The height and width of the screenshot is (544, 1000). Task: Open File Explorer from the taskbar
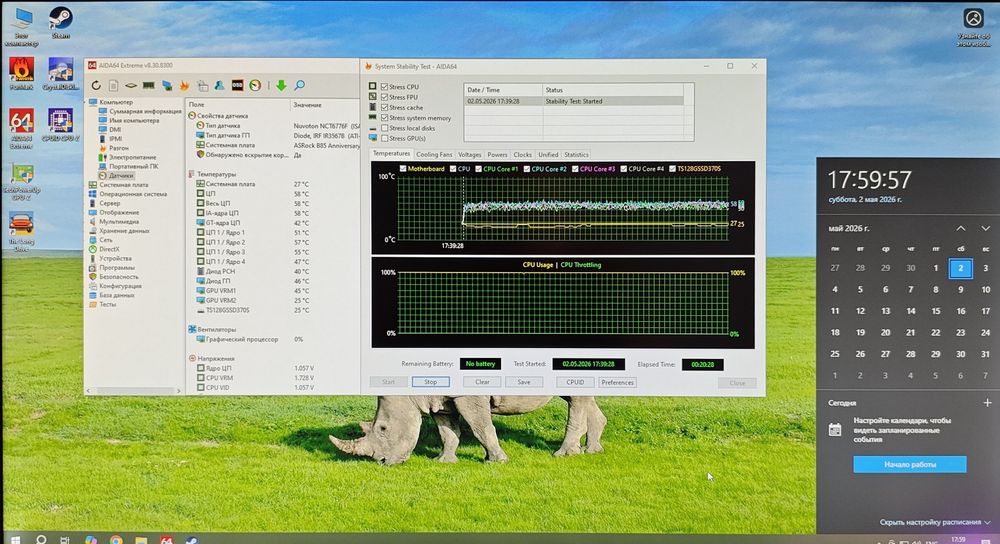141,540
